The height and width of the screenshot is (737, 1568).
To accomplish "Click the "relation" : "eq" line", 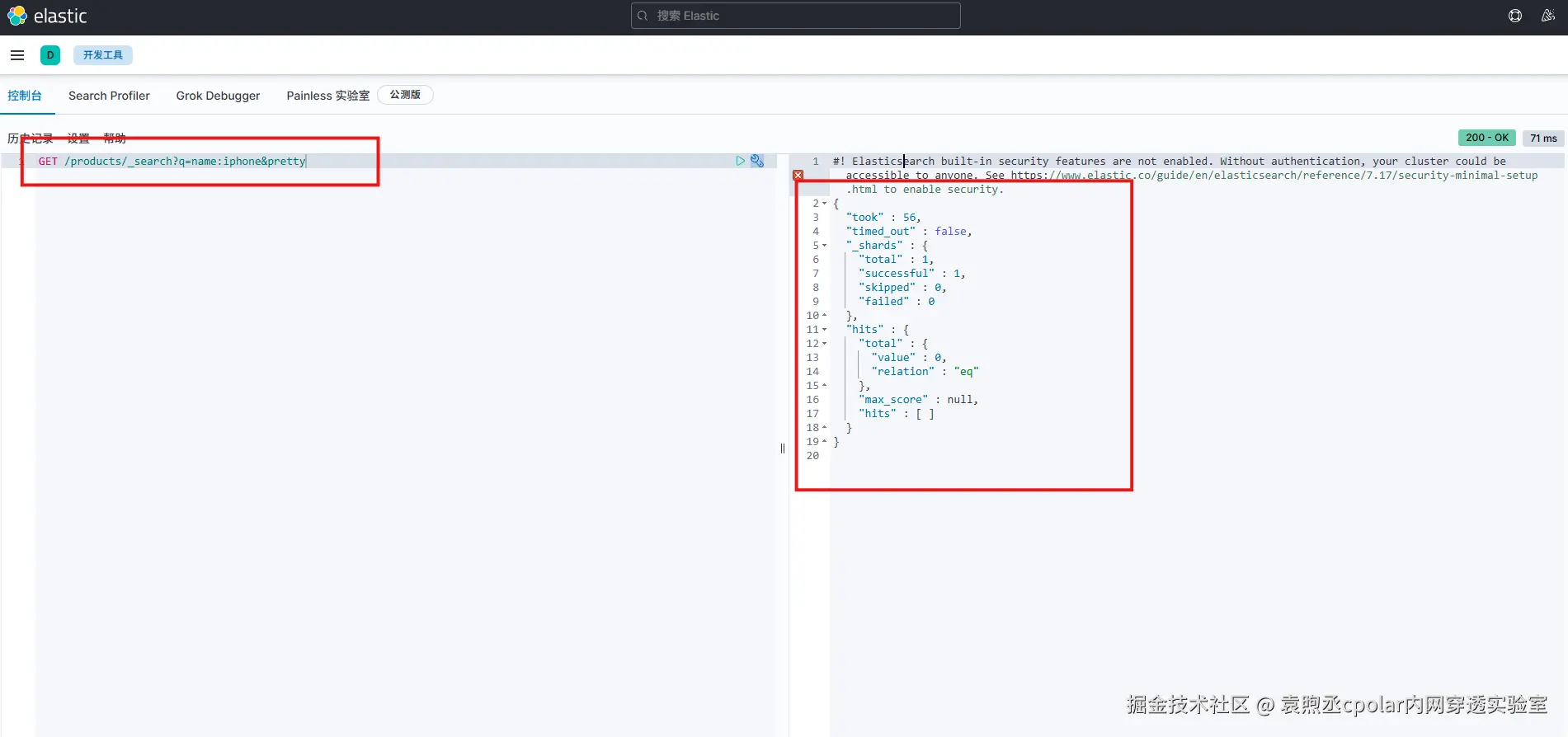I will [925, 372].
